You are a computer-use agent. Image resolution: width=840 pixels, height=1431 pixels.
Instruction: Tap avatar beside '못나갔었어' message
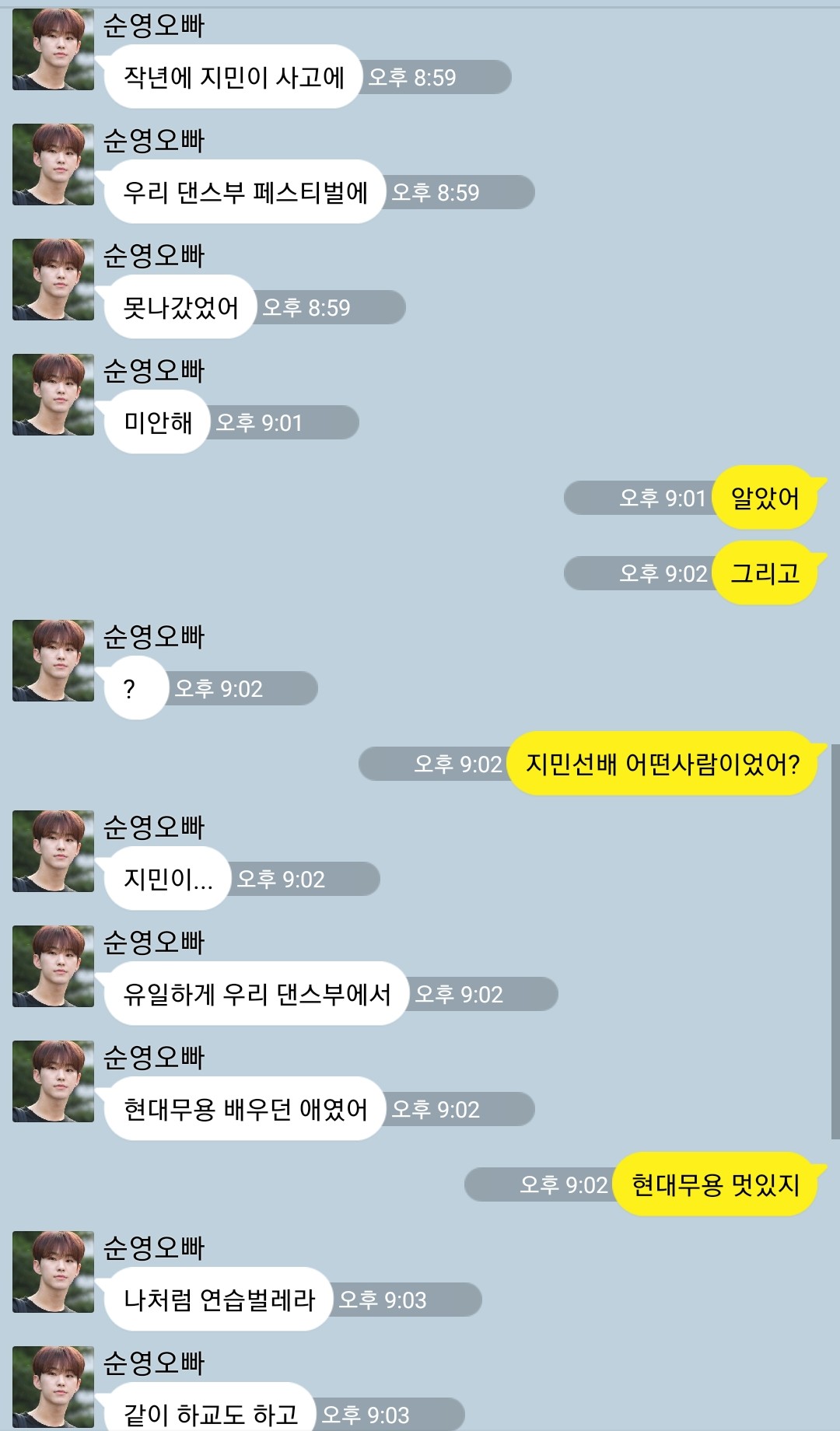click(x=53, y=279)
